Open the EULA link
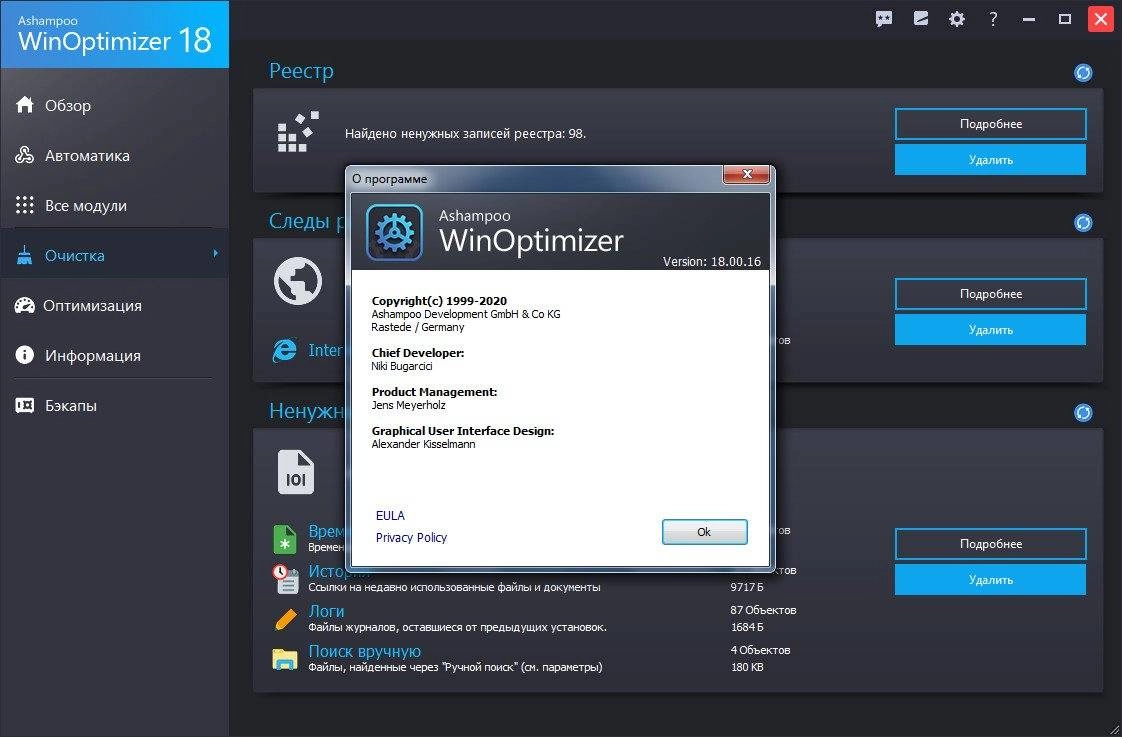The image size is (1122, 737). click(390, 515)
